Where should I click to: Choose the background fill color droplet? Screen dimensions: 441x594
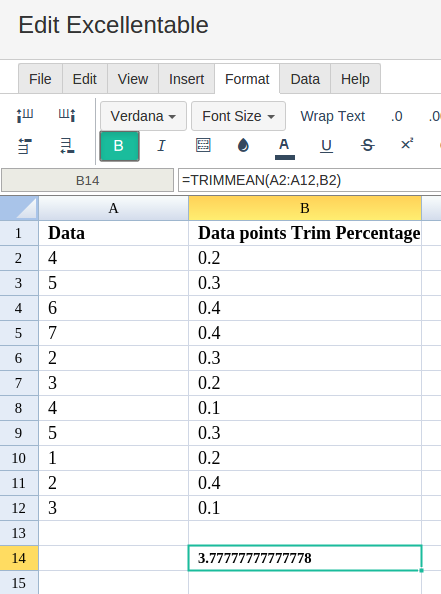pos(243,145)
